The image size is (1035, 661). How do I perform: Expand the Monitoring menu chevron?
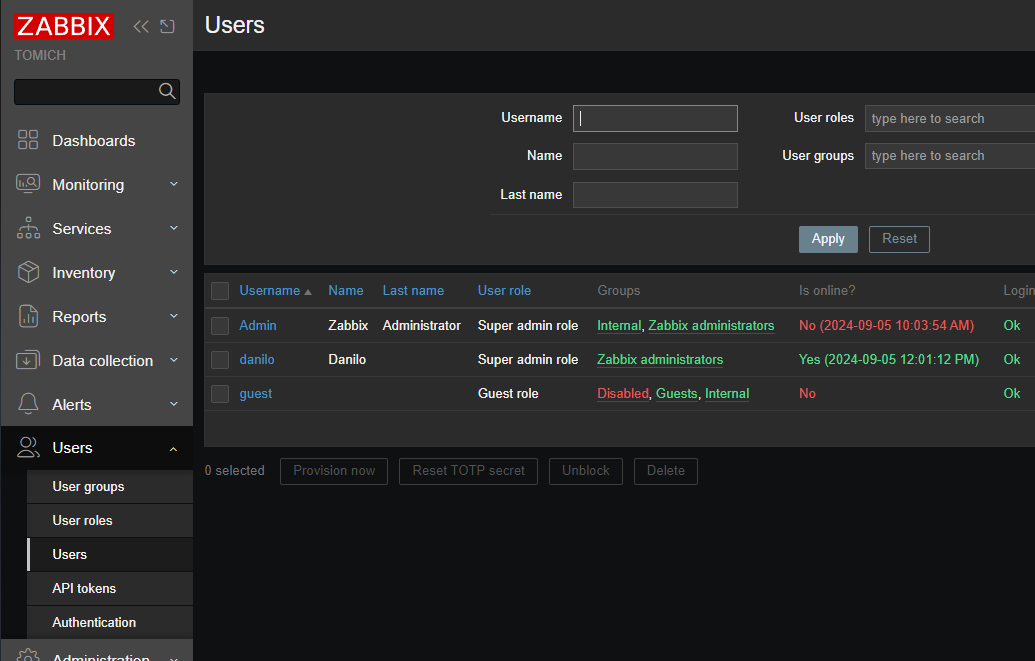[174, 184]
